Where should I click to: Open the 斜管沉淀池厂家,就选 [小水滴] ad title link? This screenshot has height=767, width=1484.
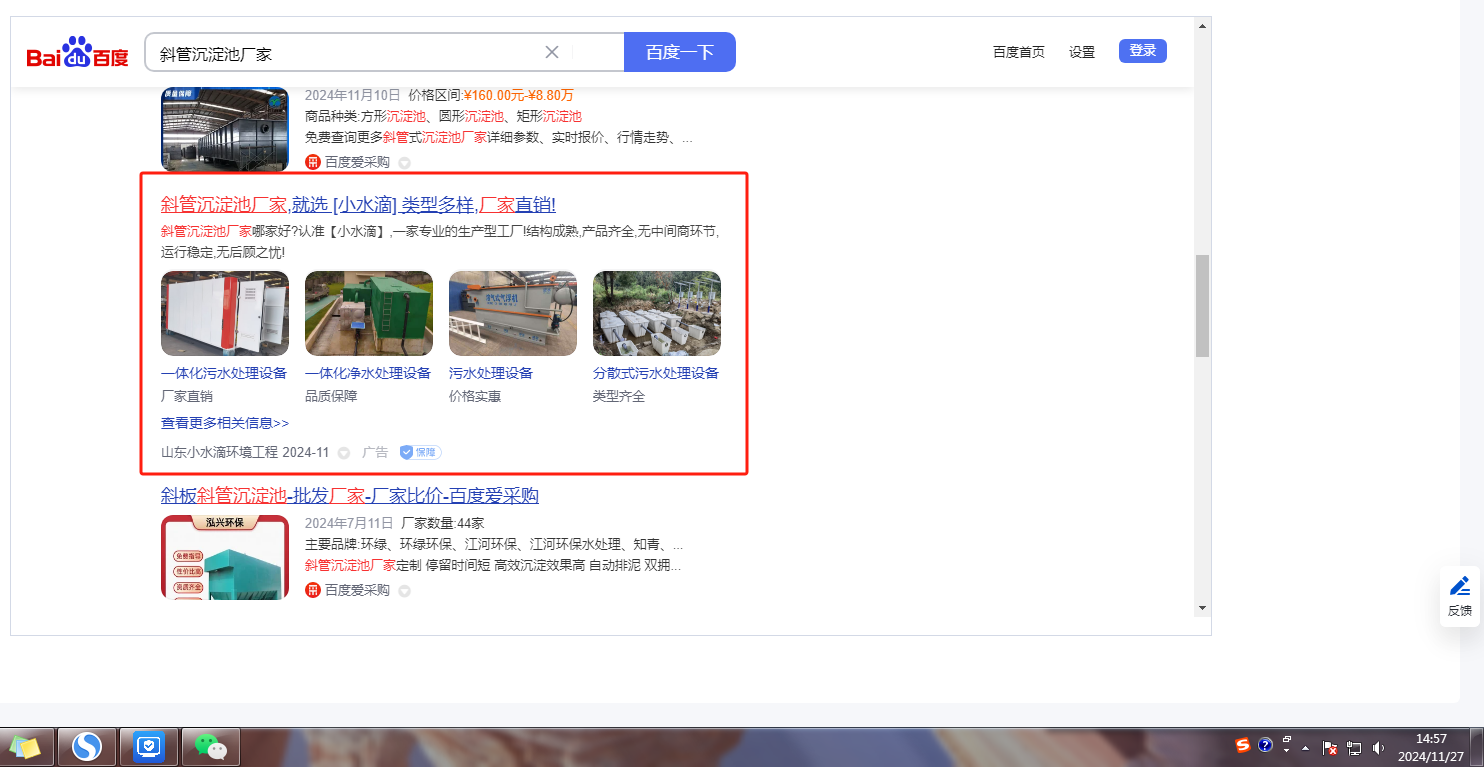tap(358, 205)
